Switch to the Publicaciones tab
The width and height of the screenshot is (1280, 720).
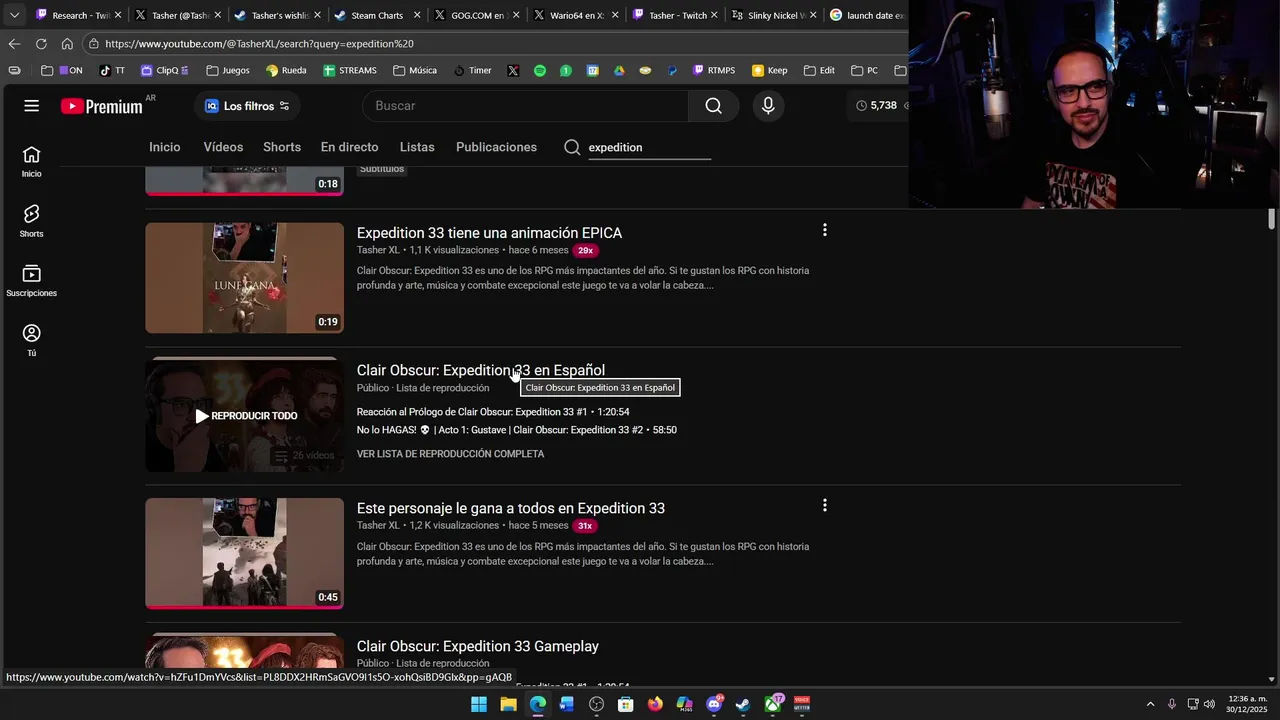tap(496, 147)
